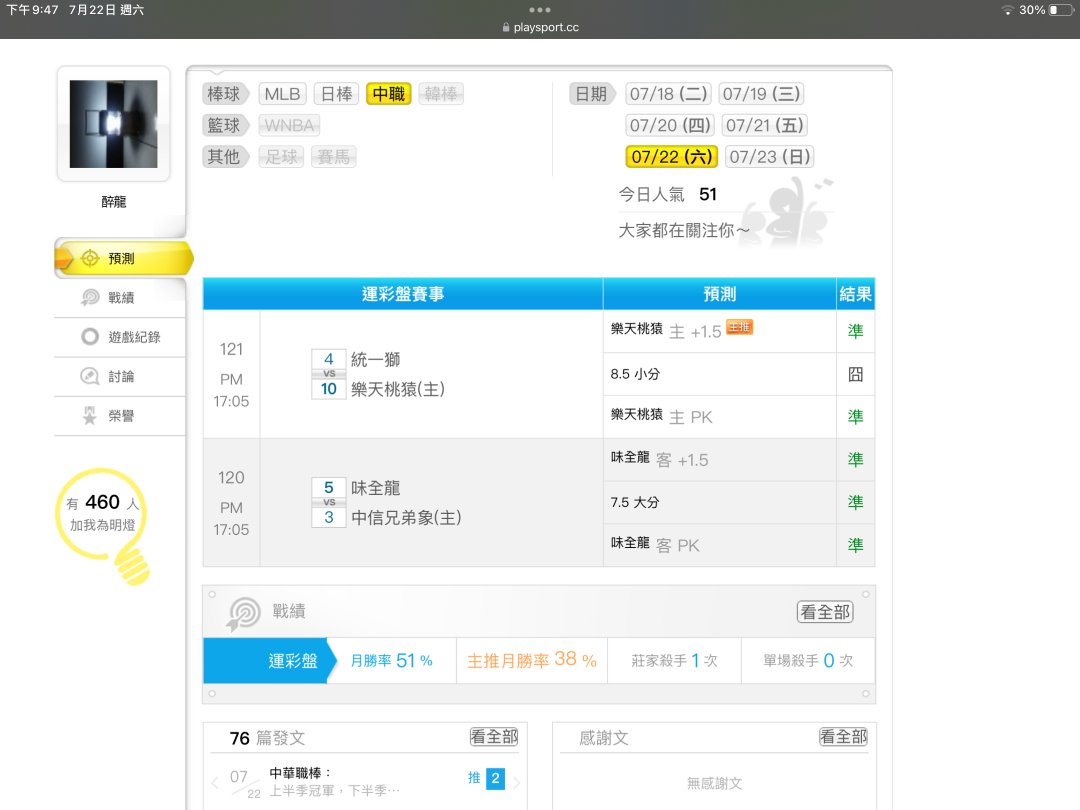Click the user avatar thumbnail
Screen dimensions: 1080x810
point(114,124)
